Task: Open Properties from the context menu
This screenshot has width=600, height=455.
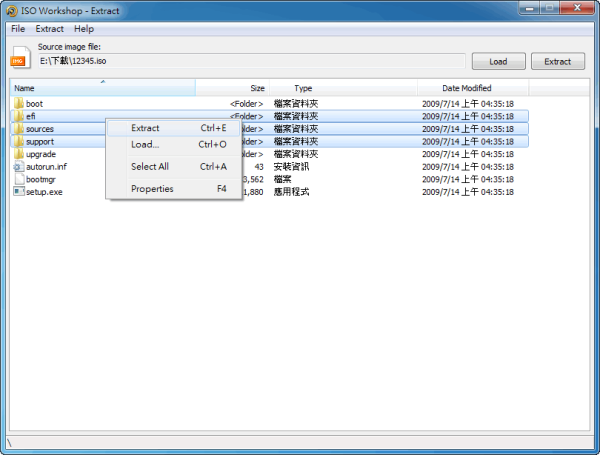Action: click(152, 188)
